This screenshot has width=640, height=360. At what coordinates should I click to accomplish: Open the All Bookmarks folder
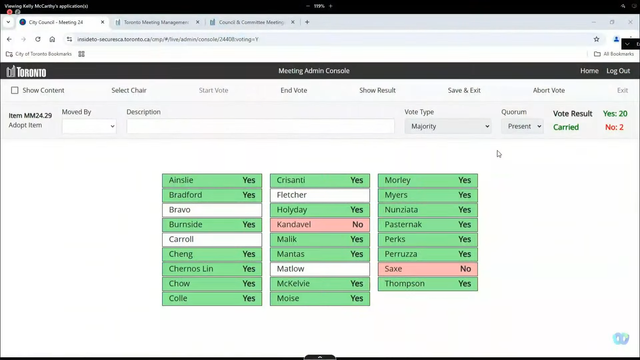614,54
